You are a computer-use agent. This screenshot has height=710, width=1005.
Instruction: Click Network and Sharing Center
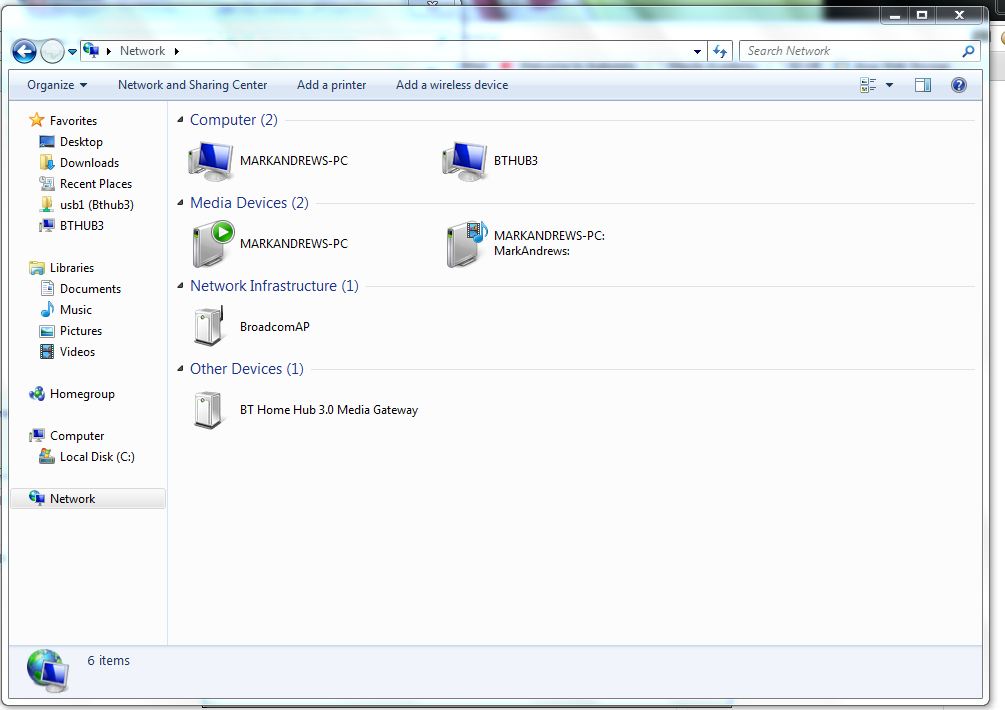click(x=192, y=85)
